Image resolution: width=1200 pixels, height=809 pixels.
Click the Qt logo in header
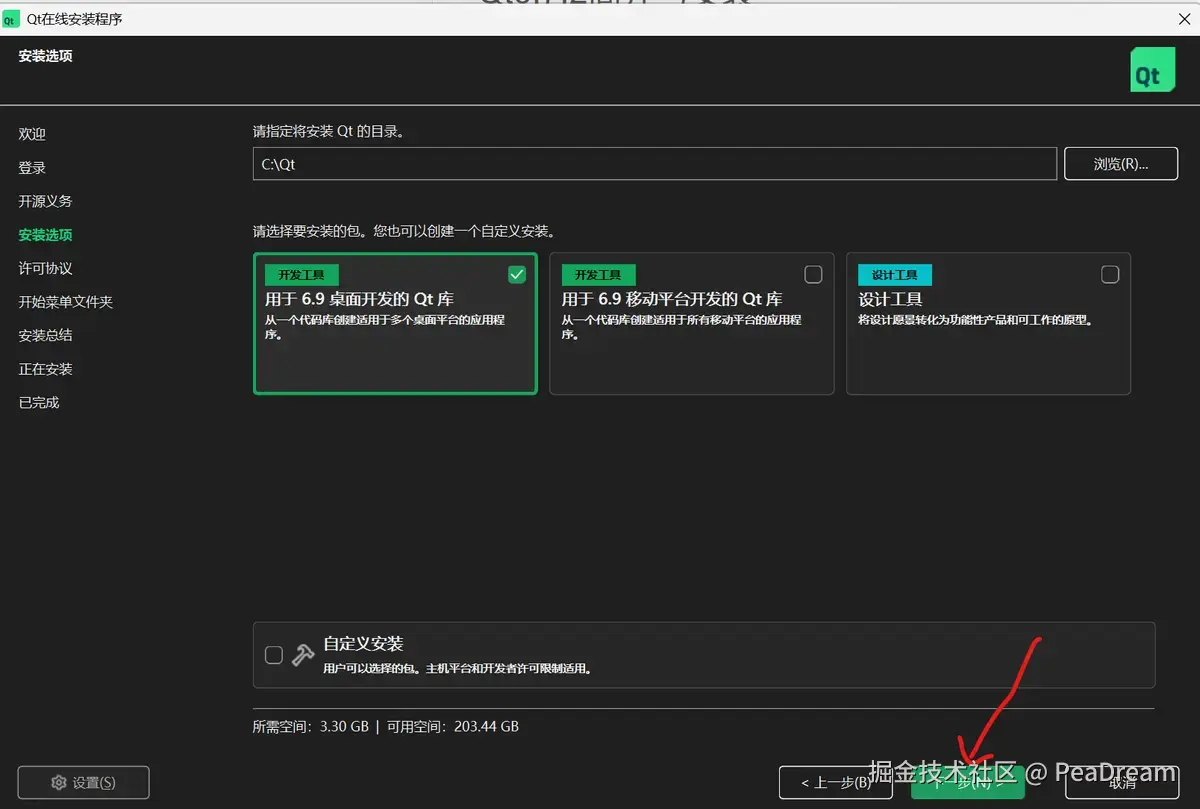coord(1153,70)
